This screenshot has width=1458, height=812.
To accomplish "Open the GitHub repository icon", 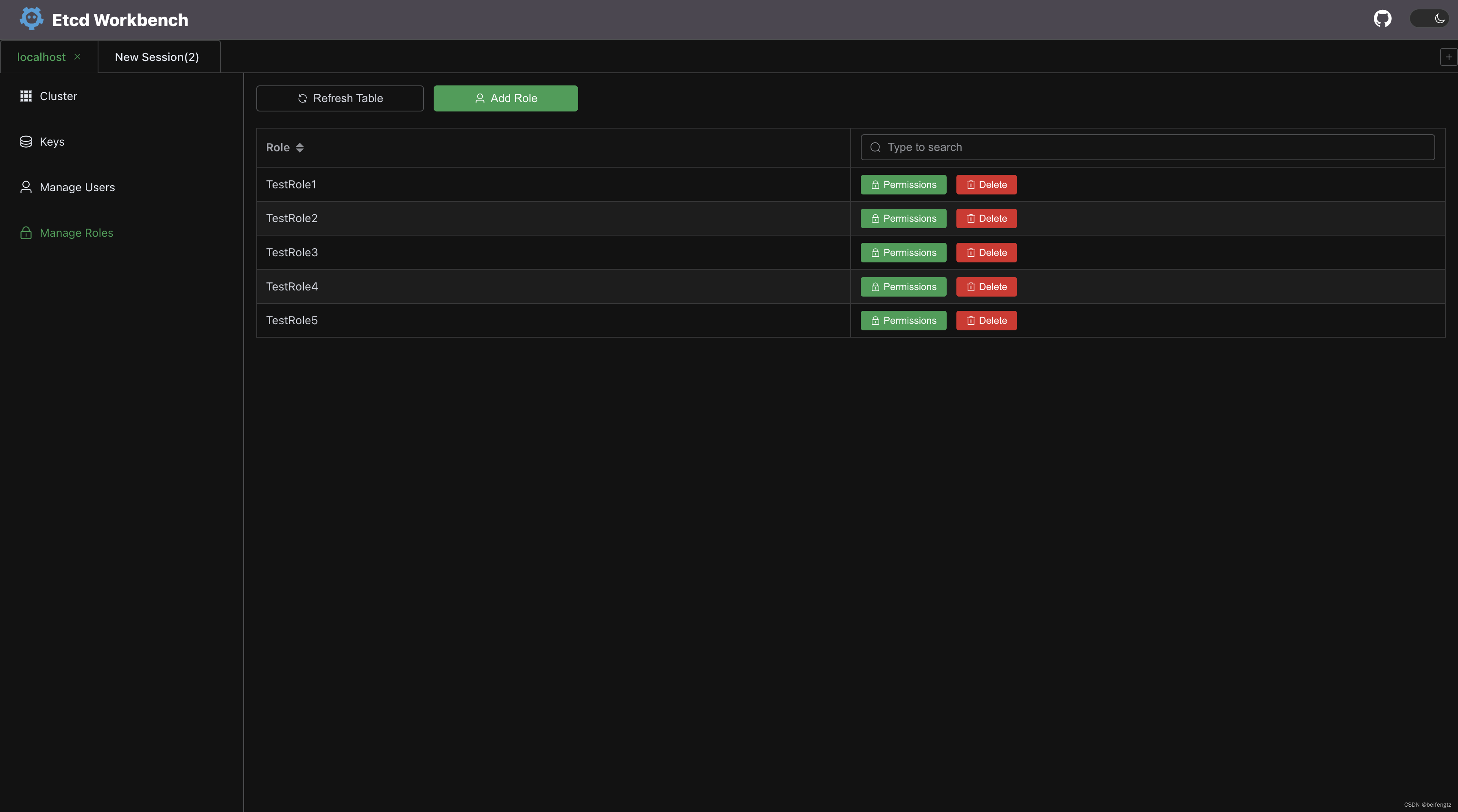I will click(x=1382, y=19).
